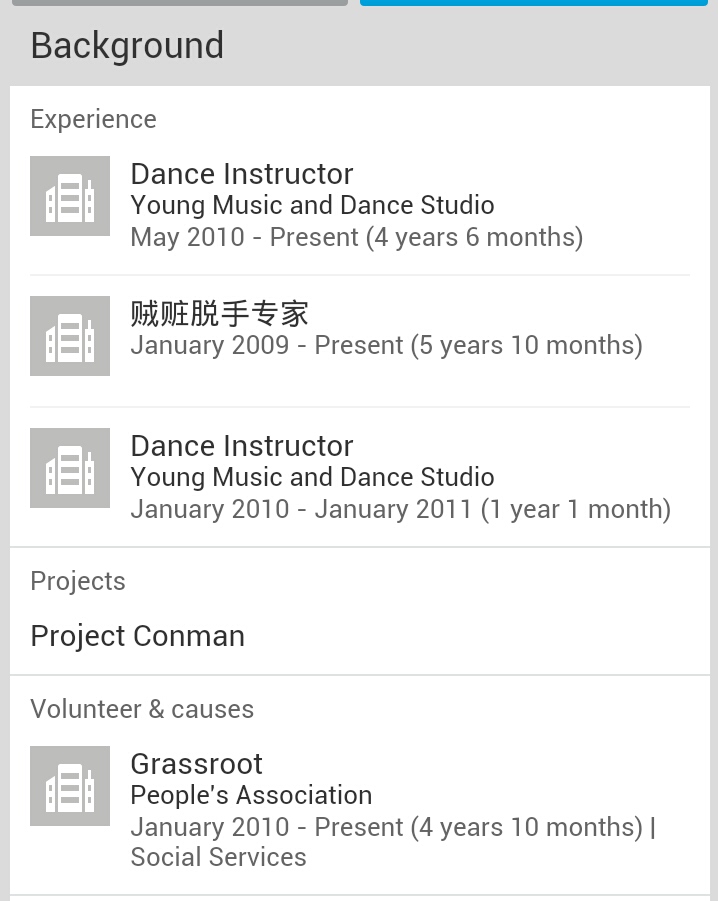718x901 pixels.
Task: Open Young Music and Dance Studio under May 2010
Action: point(312,205)
